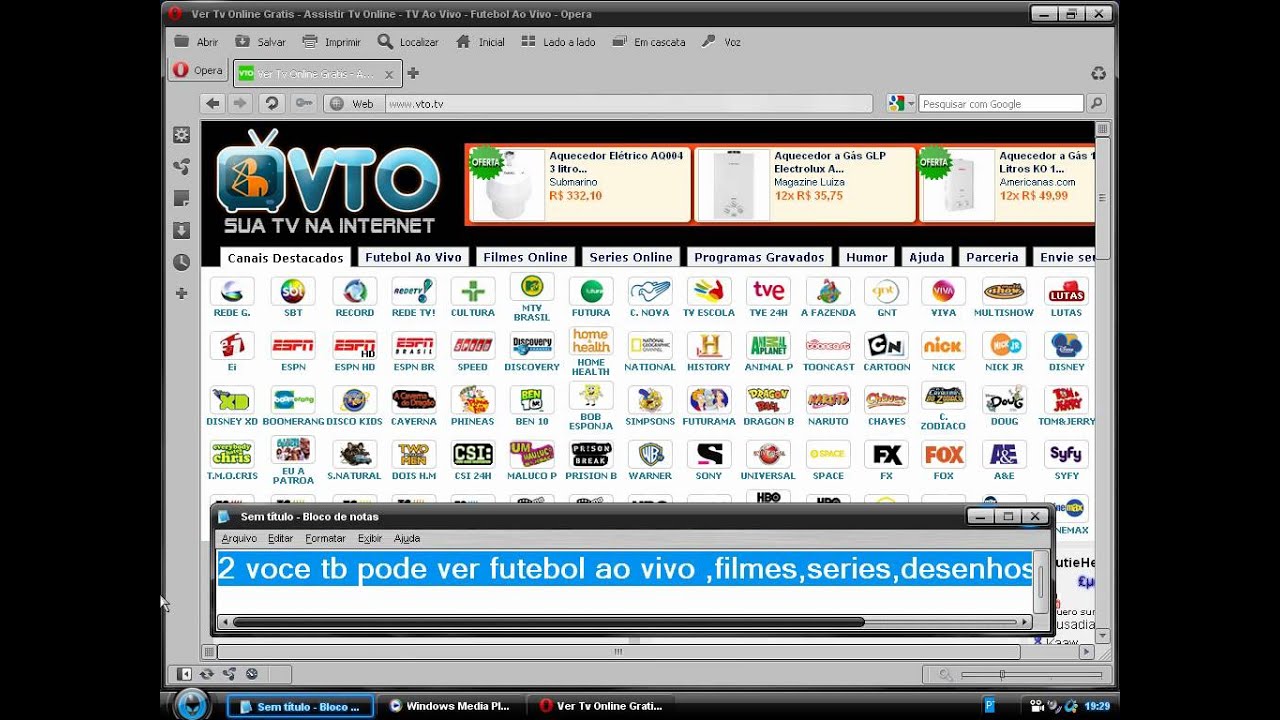This screenshot has height=720, width=1280.
Task: Open the DISCOVERY channel icon
Action: (532, 345)
